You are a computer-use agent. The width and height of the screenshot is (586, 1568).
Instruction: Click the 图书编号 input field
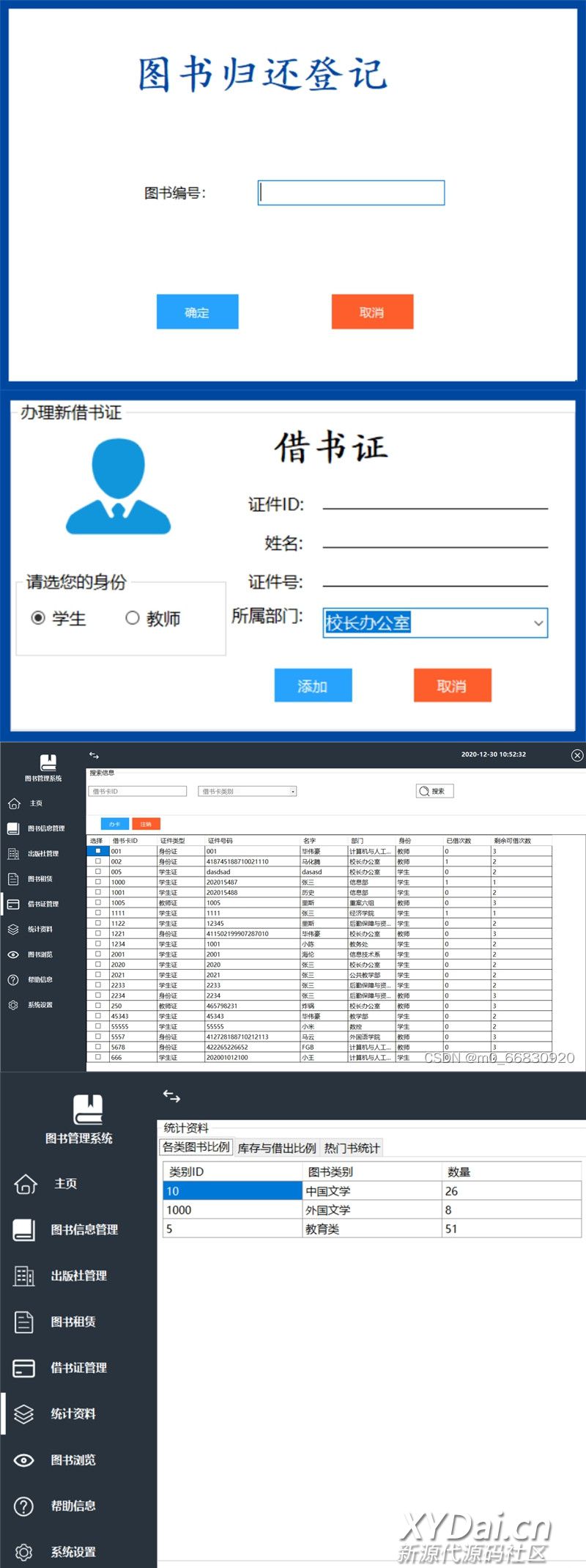pos(352,193)
